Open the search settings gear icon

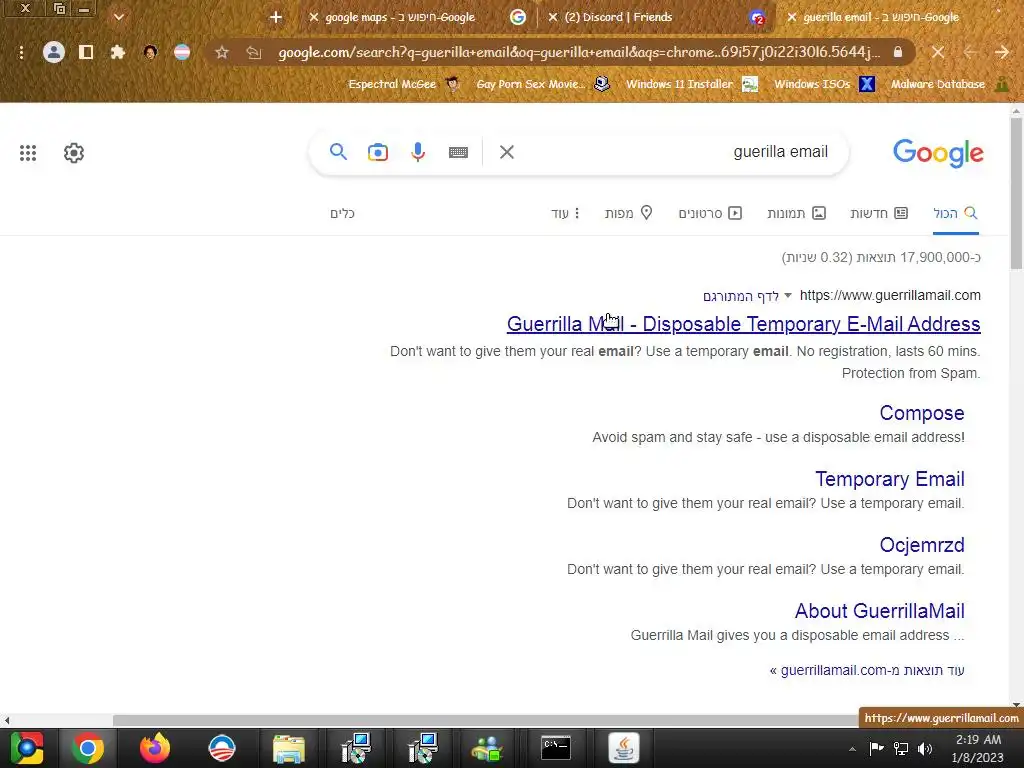pos(74,153)
